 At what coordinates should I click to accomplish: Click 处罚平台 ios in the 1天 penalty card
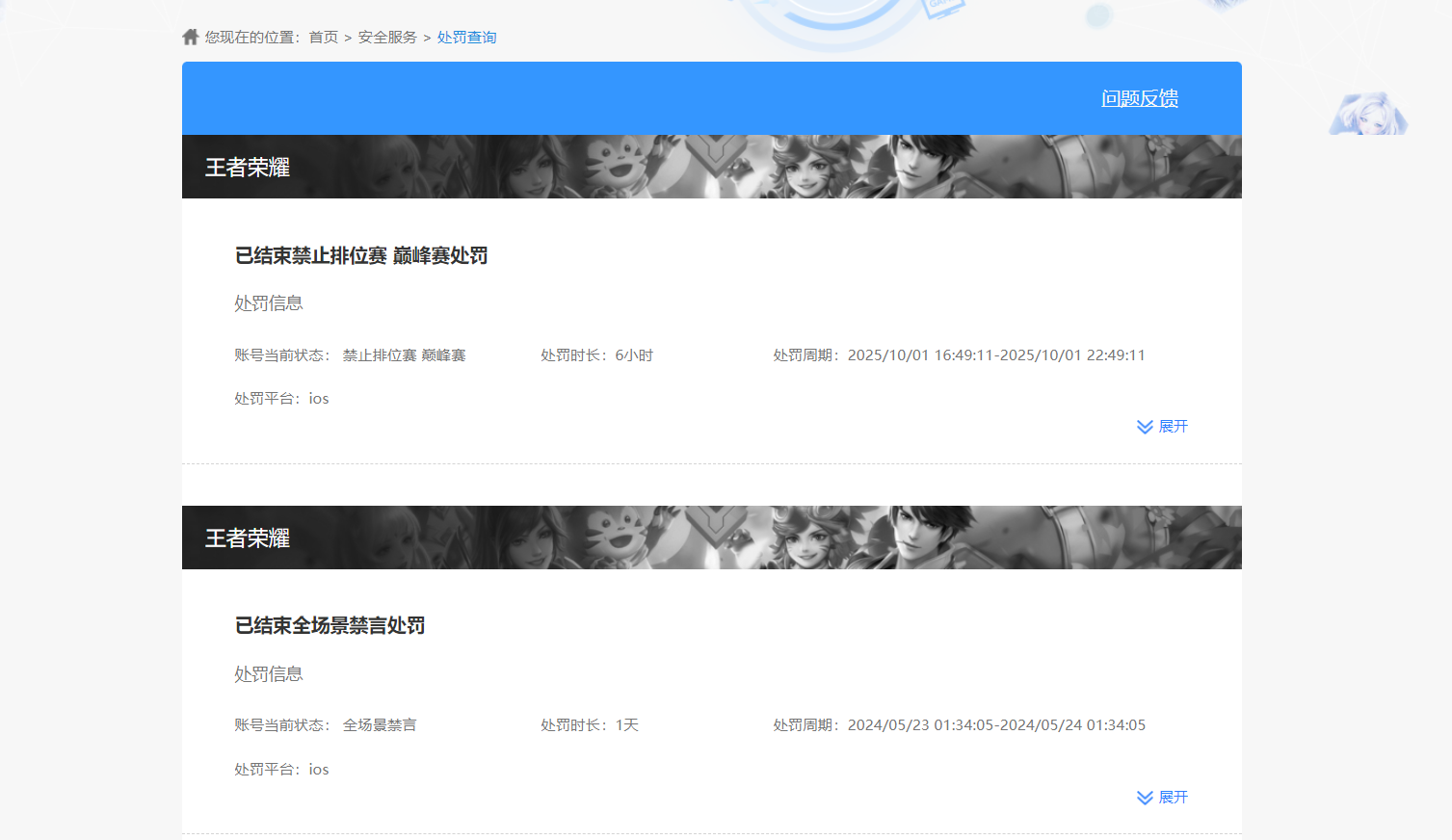coord(281,770)
